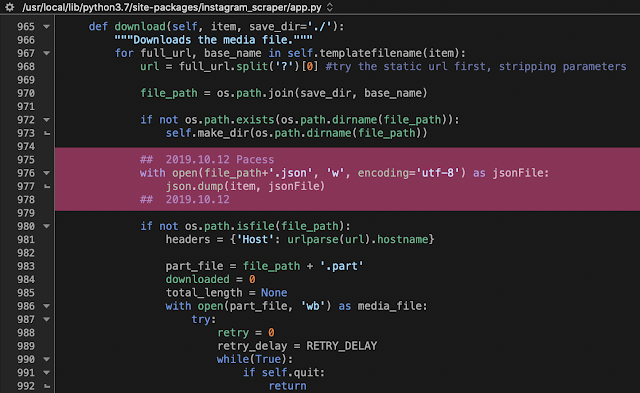This screenshot has height=393, width=640.
Task: Click the app.py file path title
Action: click(172, 7)
